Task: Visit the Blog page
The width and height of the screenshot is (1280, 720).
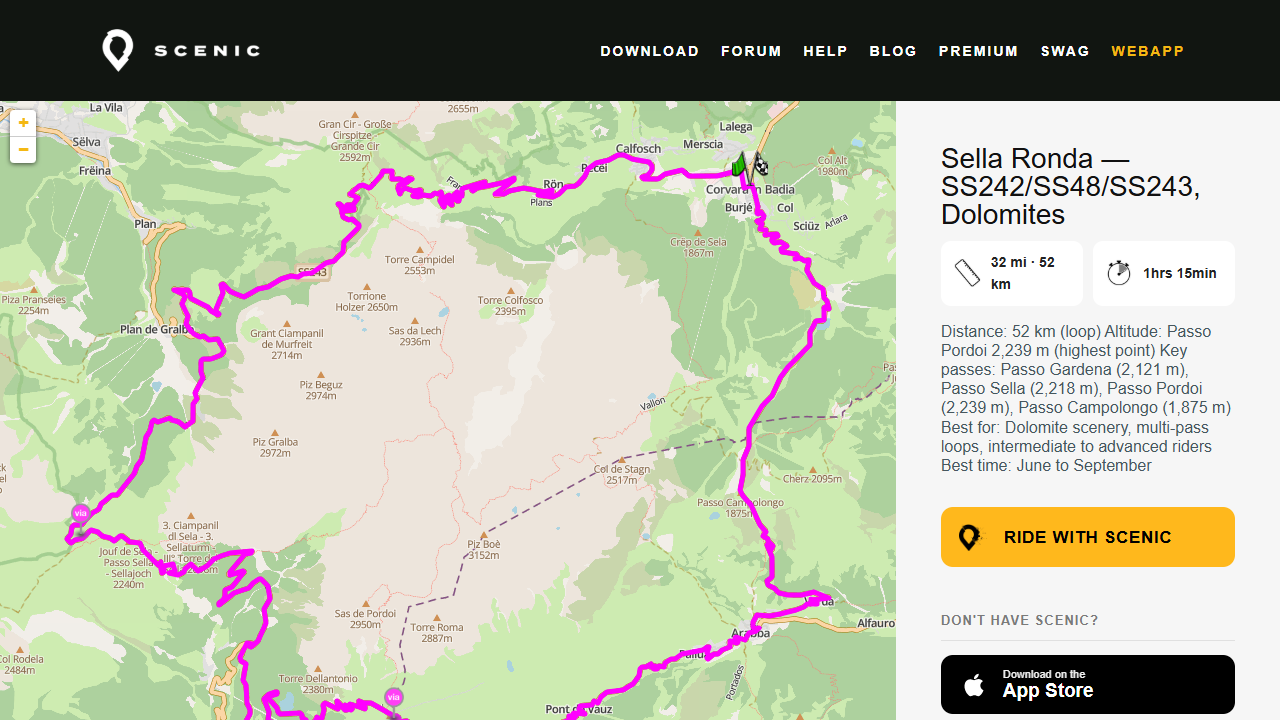Action: [x=893, y=51]
